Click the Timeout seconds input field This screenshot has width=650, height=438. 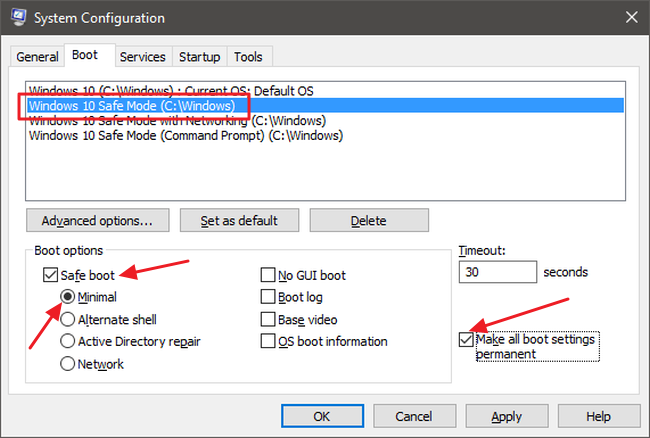click(496, 272)
